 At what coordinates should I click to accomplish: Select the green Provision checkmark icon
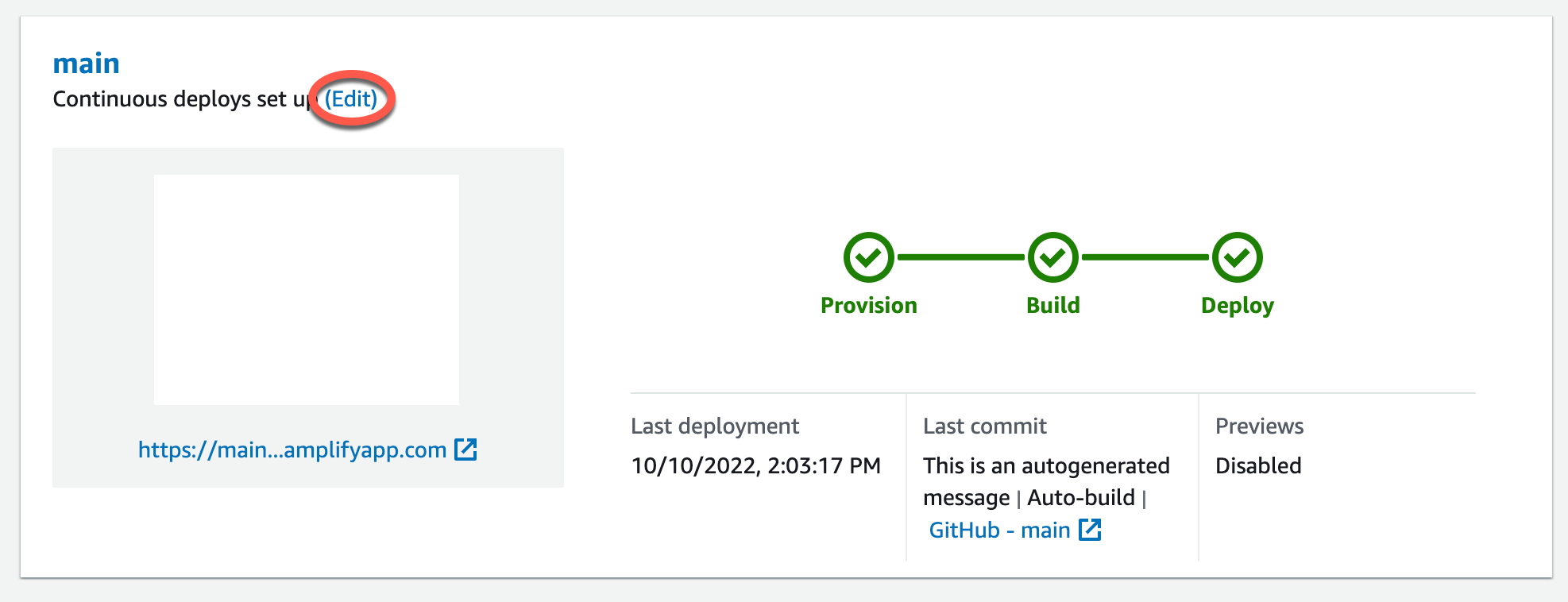coord(868,257)
